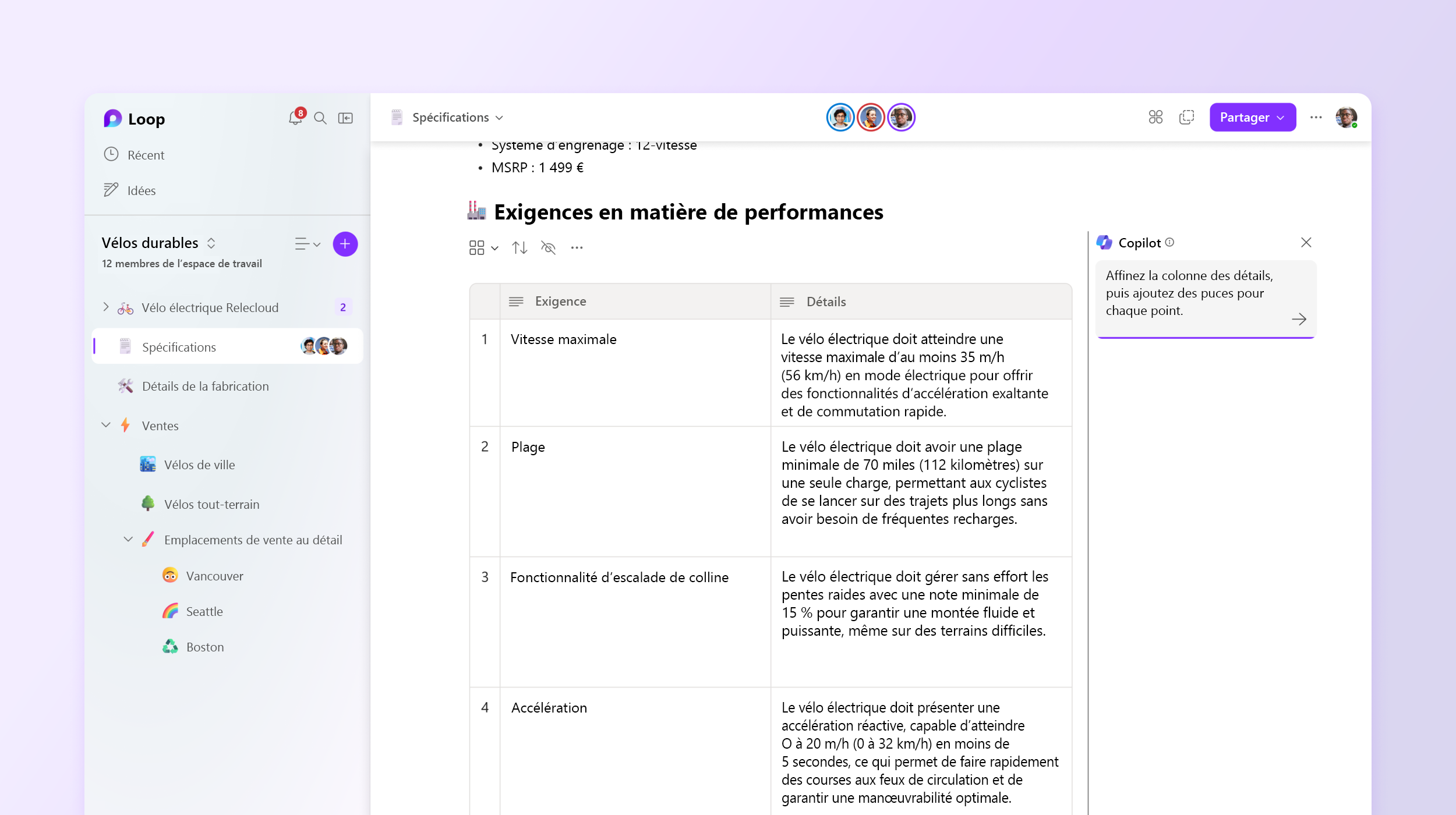Collapse the sidebar panel
This screenshot has width=1456, height=815.
(345, 118)
